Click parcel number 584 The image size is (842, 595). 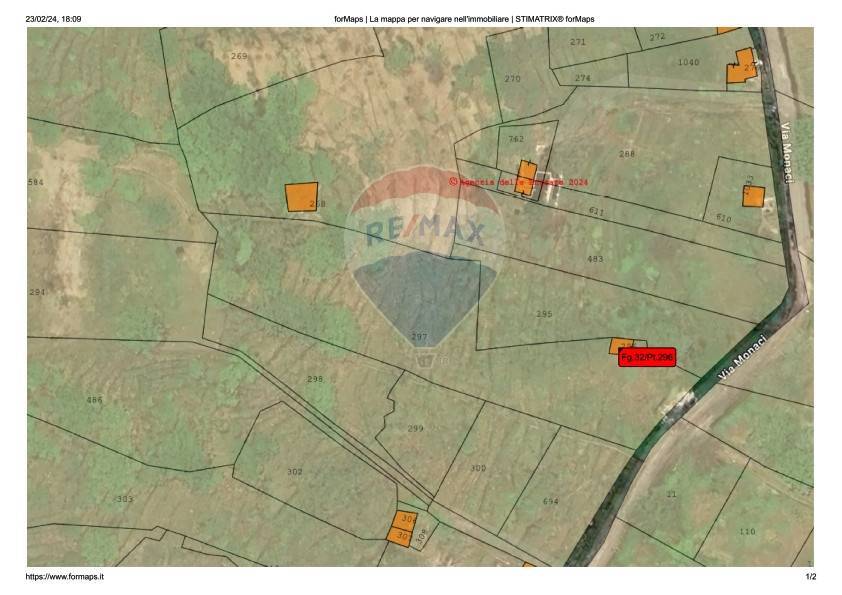coord(35,183)
